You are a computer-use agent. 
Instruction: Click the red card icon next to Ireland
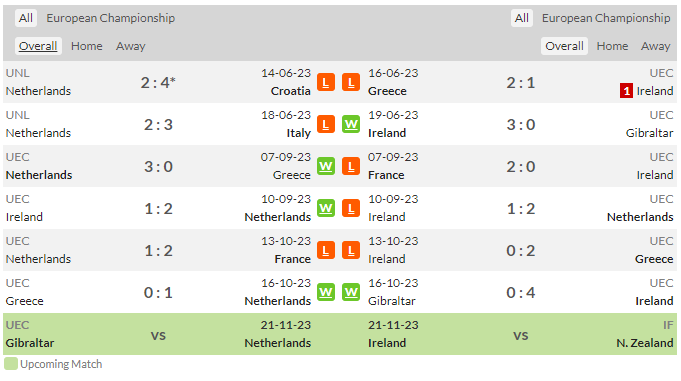626,91
